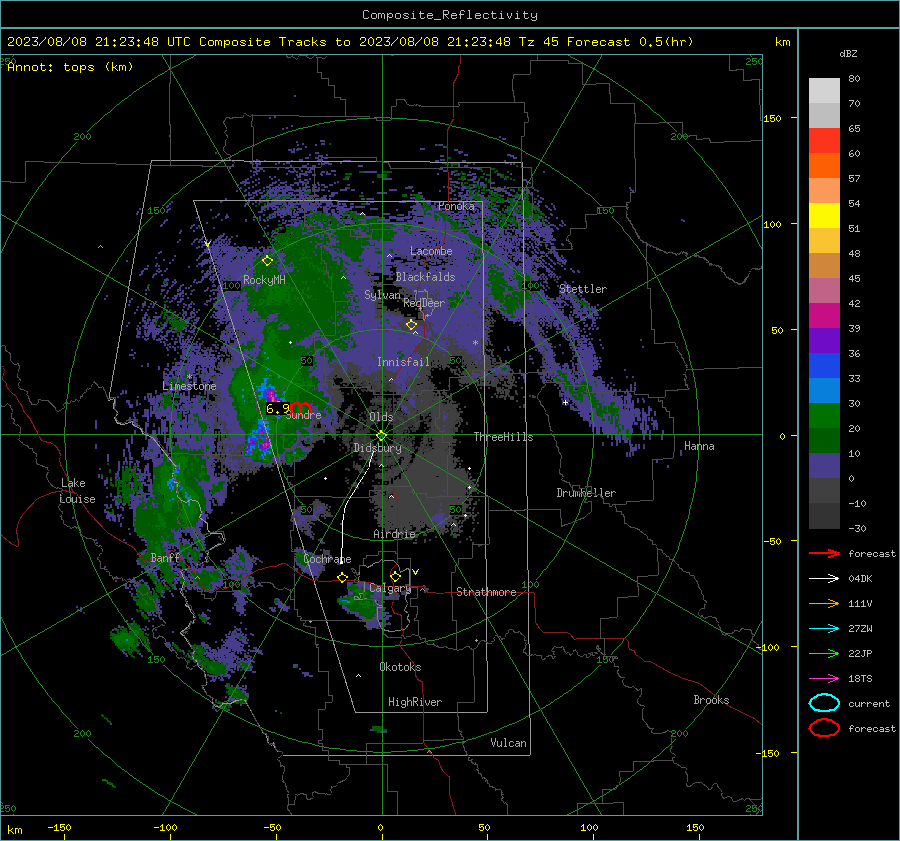Click the cyan current ellipse legend icon
The image size is (900, 841).
tap(824, 703)
